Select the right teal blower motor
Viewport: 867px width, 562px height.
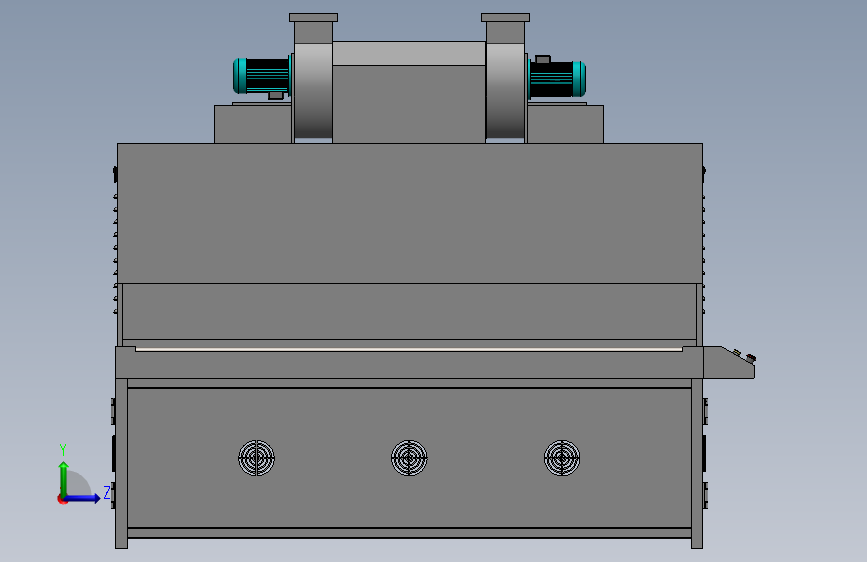(x=557, y=79)
